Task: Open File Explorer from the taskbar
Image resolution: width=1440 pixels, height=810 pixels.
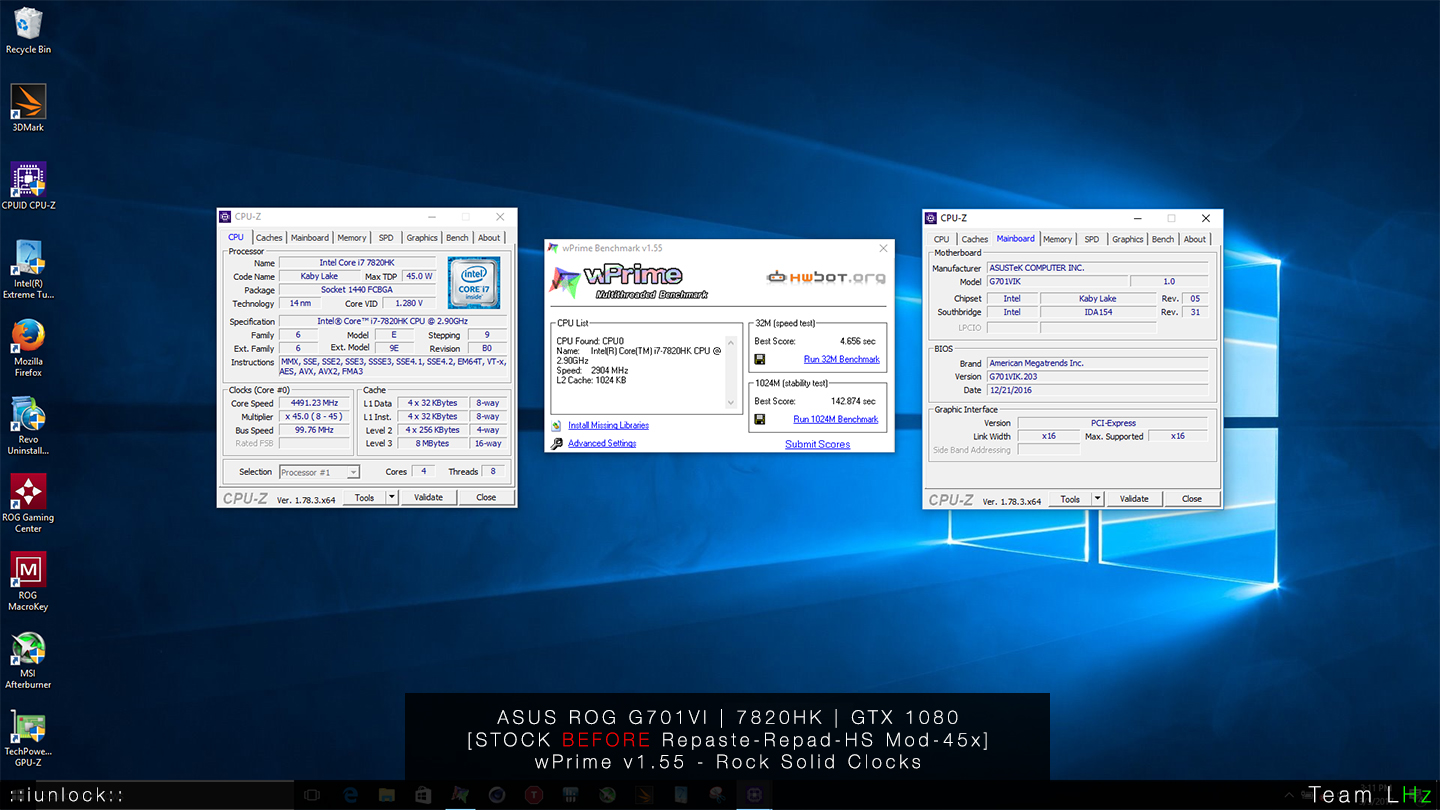Action: coord(386,795)
